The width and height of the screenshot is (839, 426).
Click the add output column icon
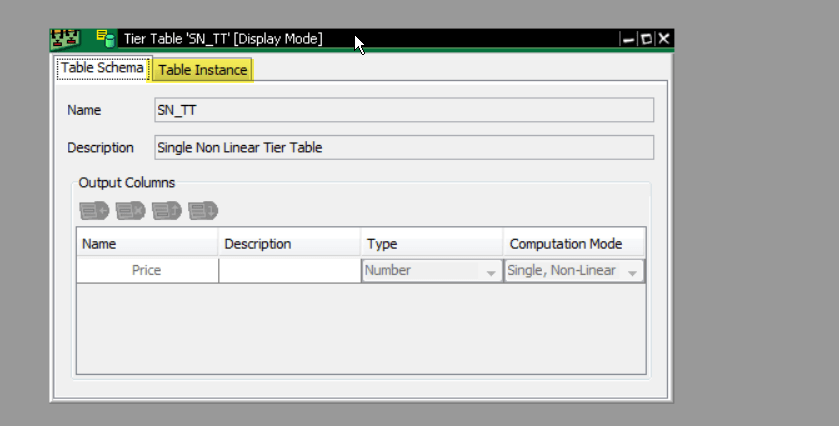click(94, 210)
